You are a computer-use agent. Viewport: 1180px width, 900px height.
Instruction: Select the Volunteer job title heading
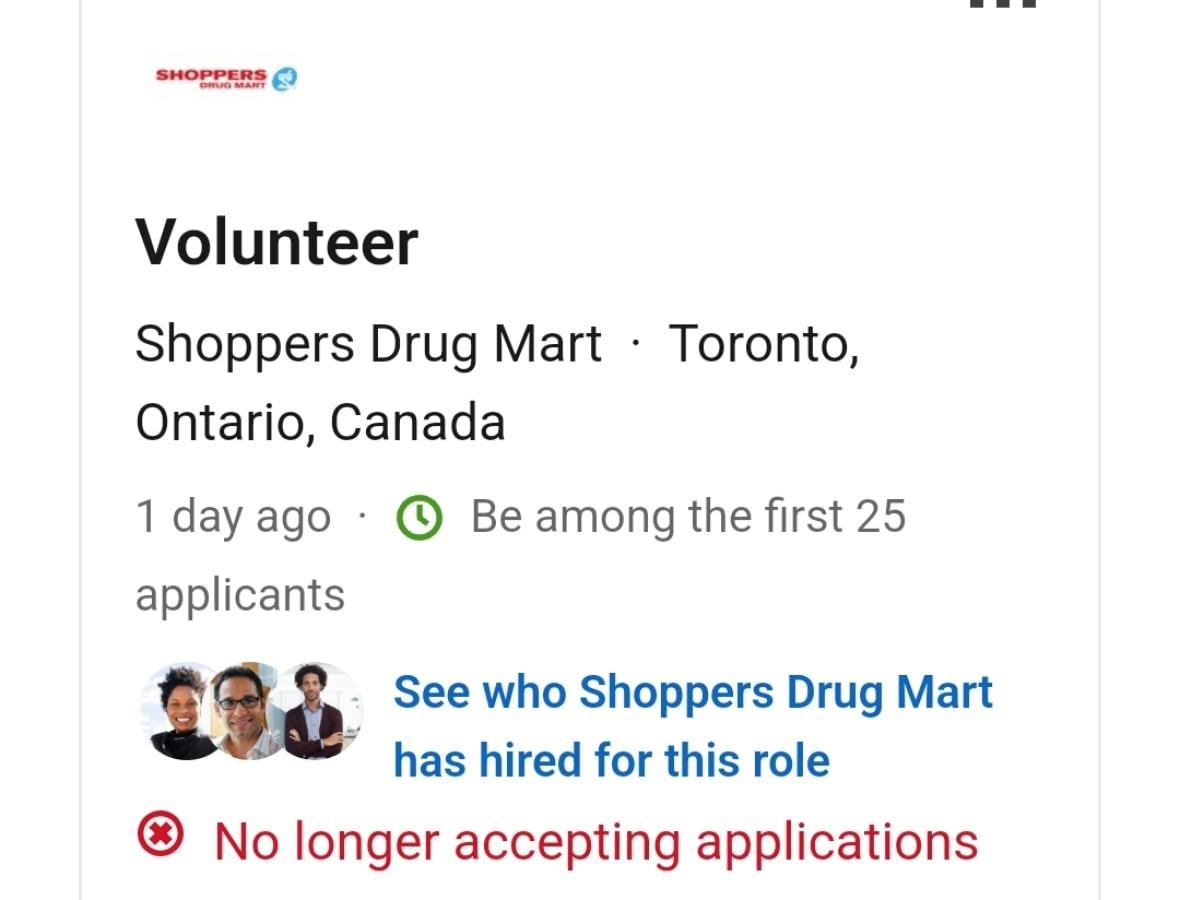click(x=278, y=240)
